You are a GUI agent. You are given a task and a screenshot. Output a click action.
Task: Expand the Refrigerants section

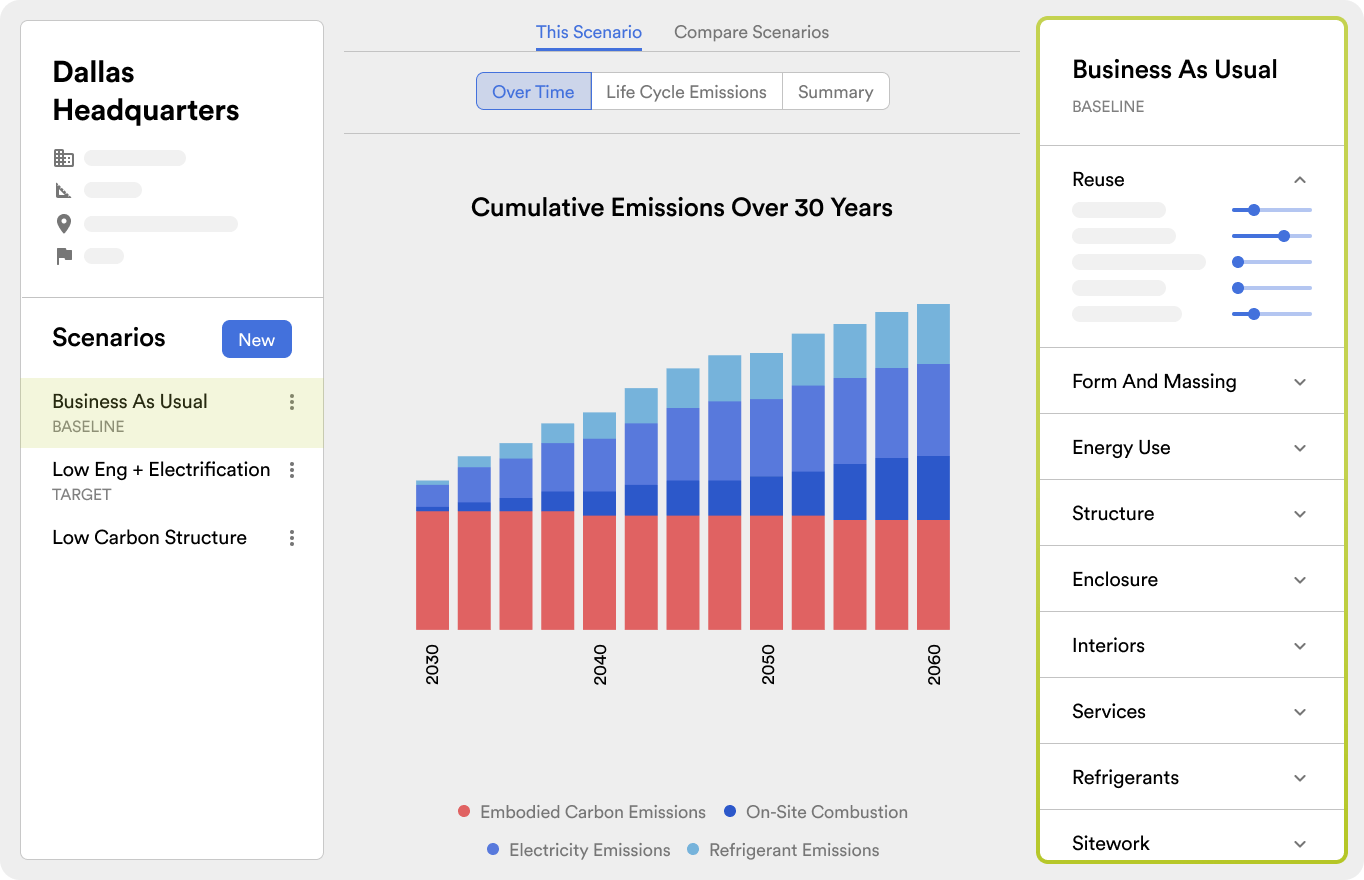coord(1300,778)
